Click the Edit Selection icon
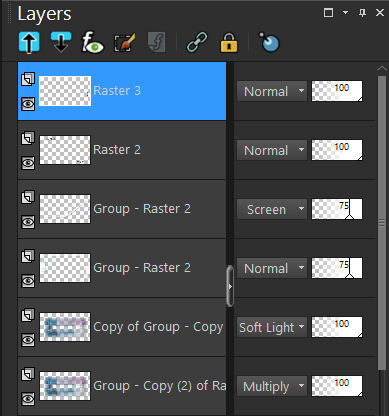Viewport: 389px width, 416px height. click(x=125, y=42)
